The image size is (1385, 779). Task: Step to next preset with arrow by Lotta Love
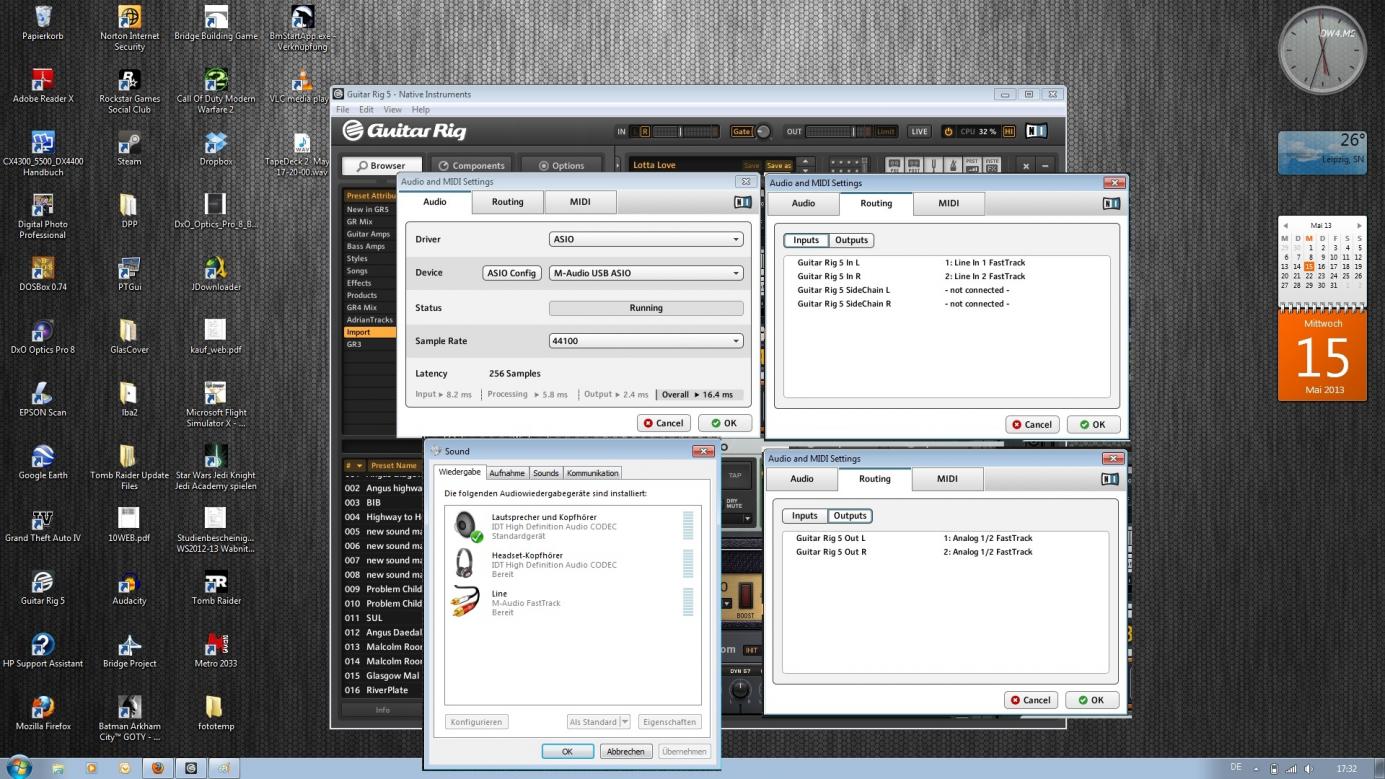807,169
